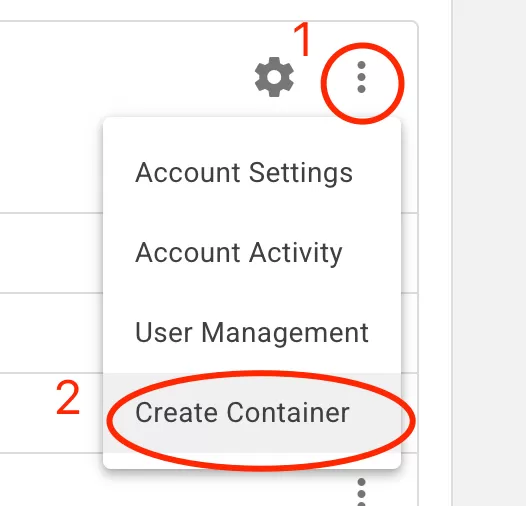Open the three-dot menu below the popup
The image size is (526, 506).
click(361, 493)
